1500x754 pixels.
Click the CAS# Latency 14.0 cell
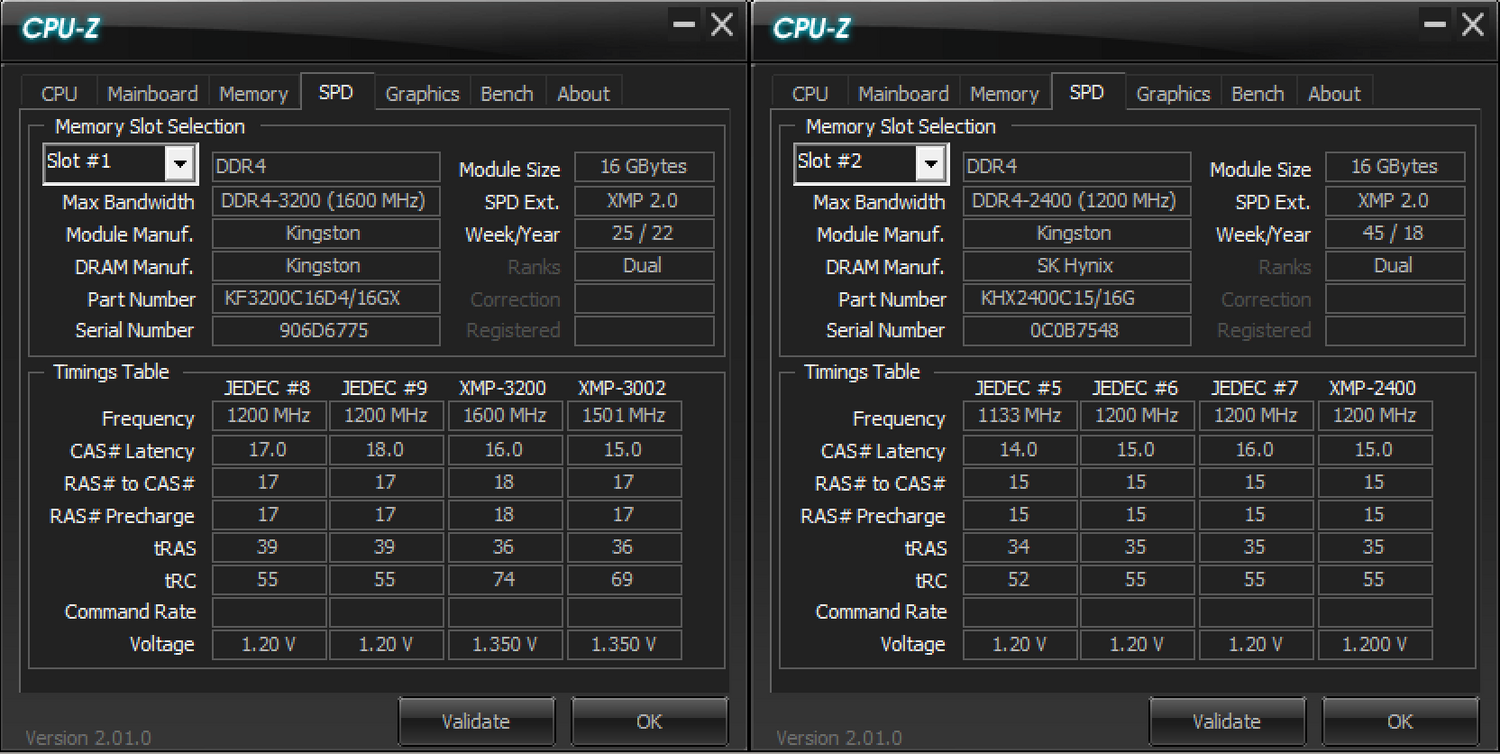[x=1019, y=450]
